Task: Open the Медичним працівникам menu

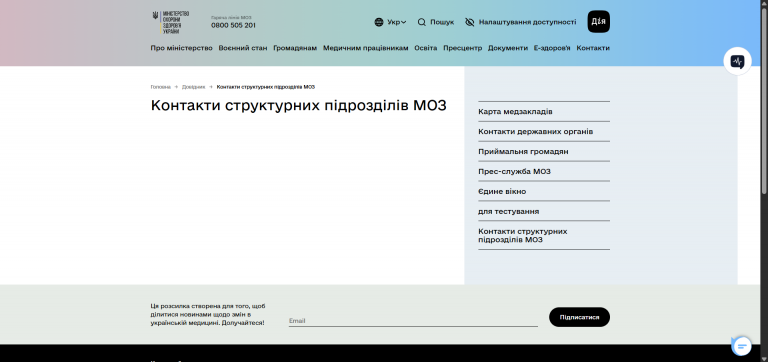Action: point(365,48)
